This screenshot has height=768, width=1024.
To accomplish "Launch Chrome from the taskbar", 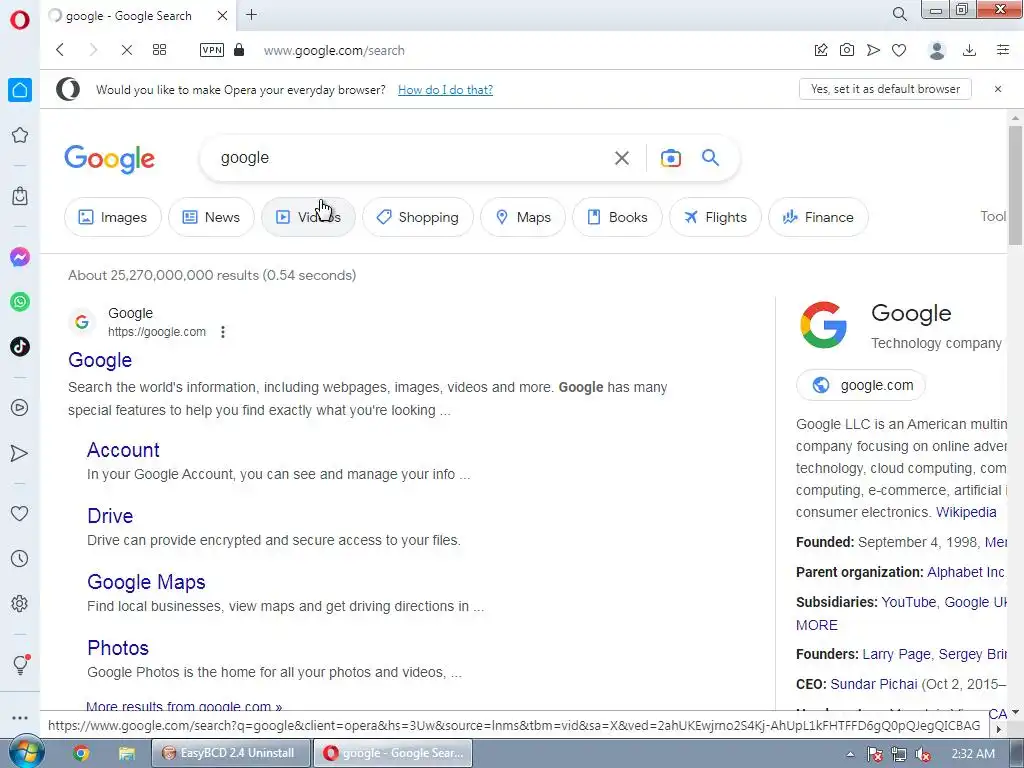I will pyautogui.click(x=81, y=754).
